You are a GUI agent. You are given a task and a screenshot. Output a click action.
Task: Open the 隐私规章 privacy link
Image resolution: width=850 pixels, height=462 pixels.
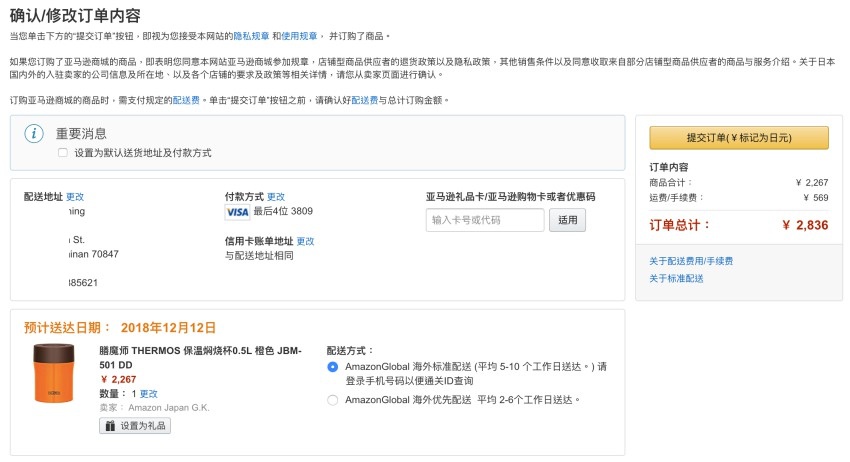click(x=251, y=36)
